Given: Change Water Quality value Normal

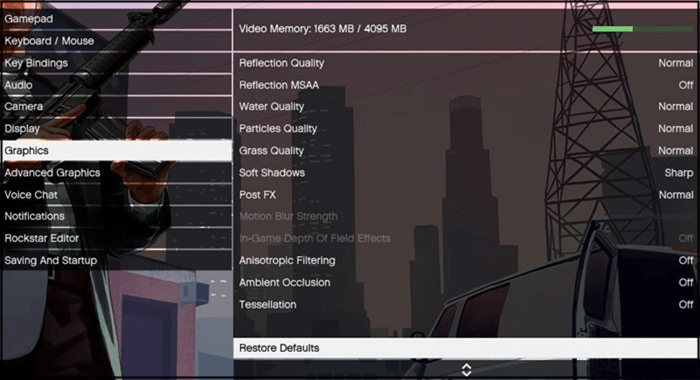Looking at the screenshot, I should (x=675, y=107).
